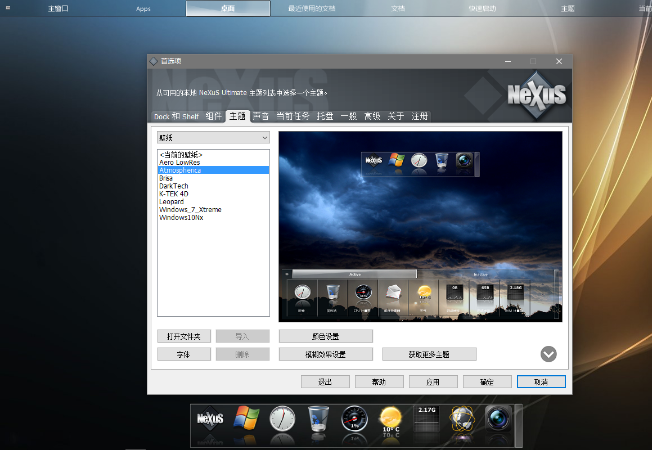Click the 帮助 button
Image resolution: width=652 pixels, height=450 pixels.
[x=379, y=382]
